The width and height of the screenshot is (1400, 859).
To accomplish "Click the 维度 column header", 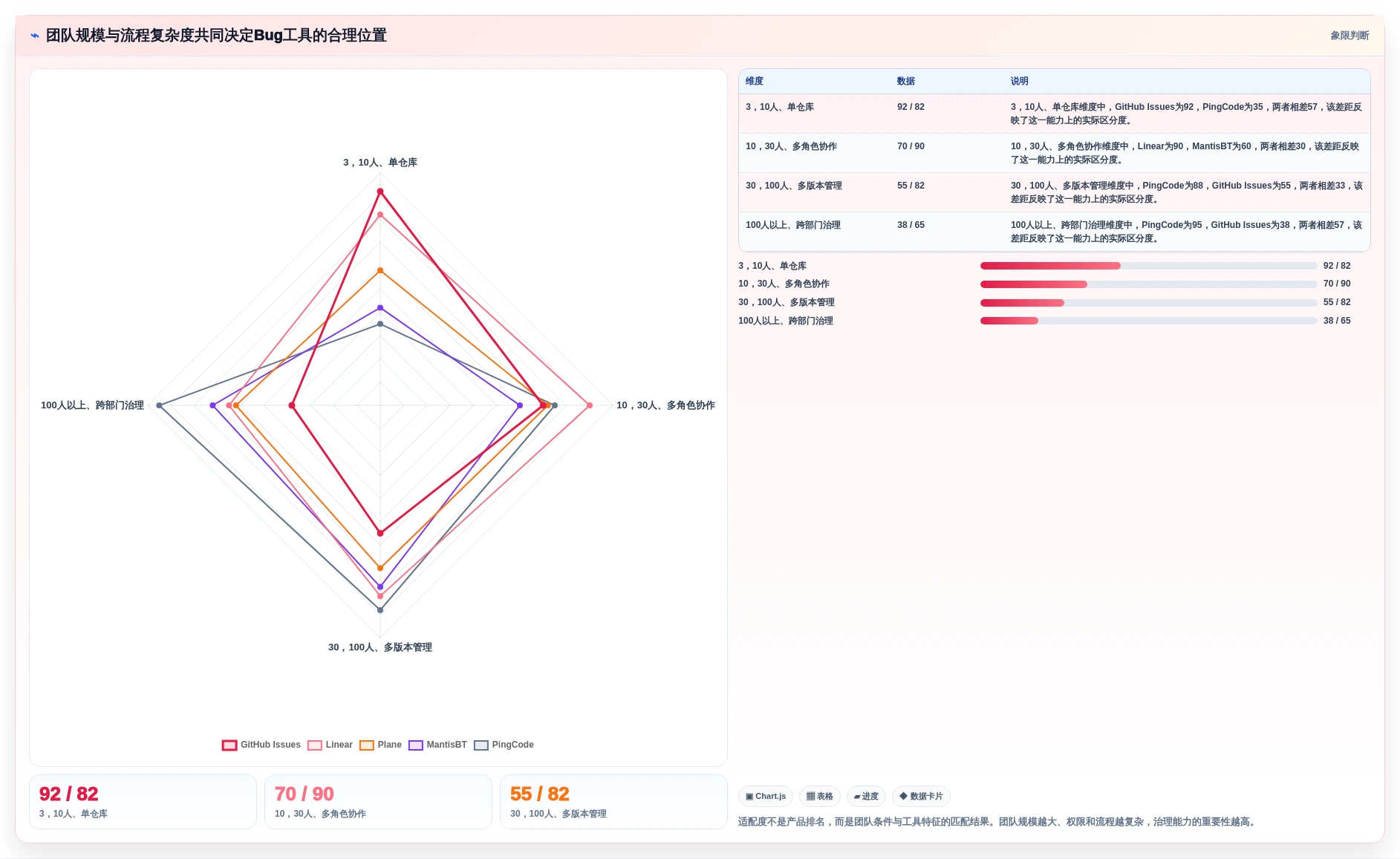I will (755, 81).
